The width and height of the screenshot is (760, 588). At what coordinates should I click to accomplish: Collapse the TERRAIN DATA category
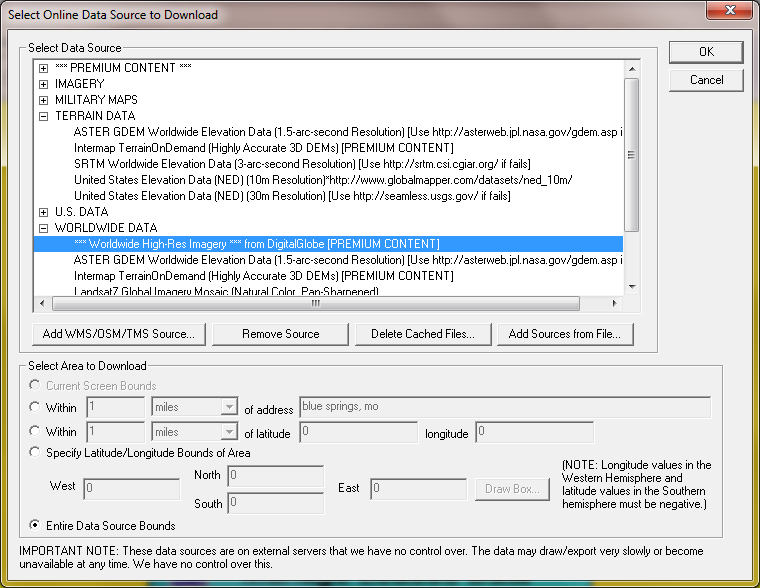(43, 116)
